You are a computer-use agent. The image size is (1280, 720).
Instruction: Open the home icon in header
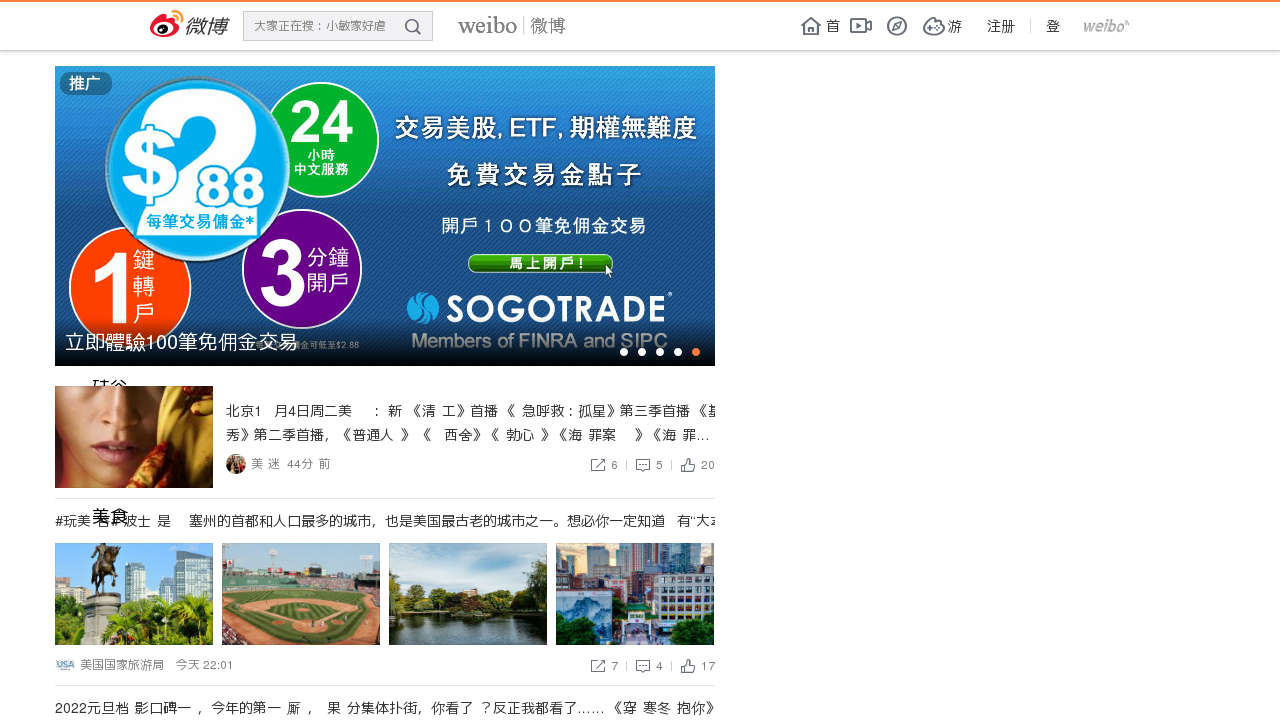[811, 26]
